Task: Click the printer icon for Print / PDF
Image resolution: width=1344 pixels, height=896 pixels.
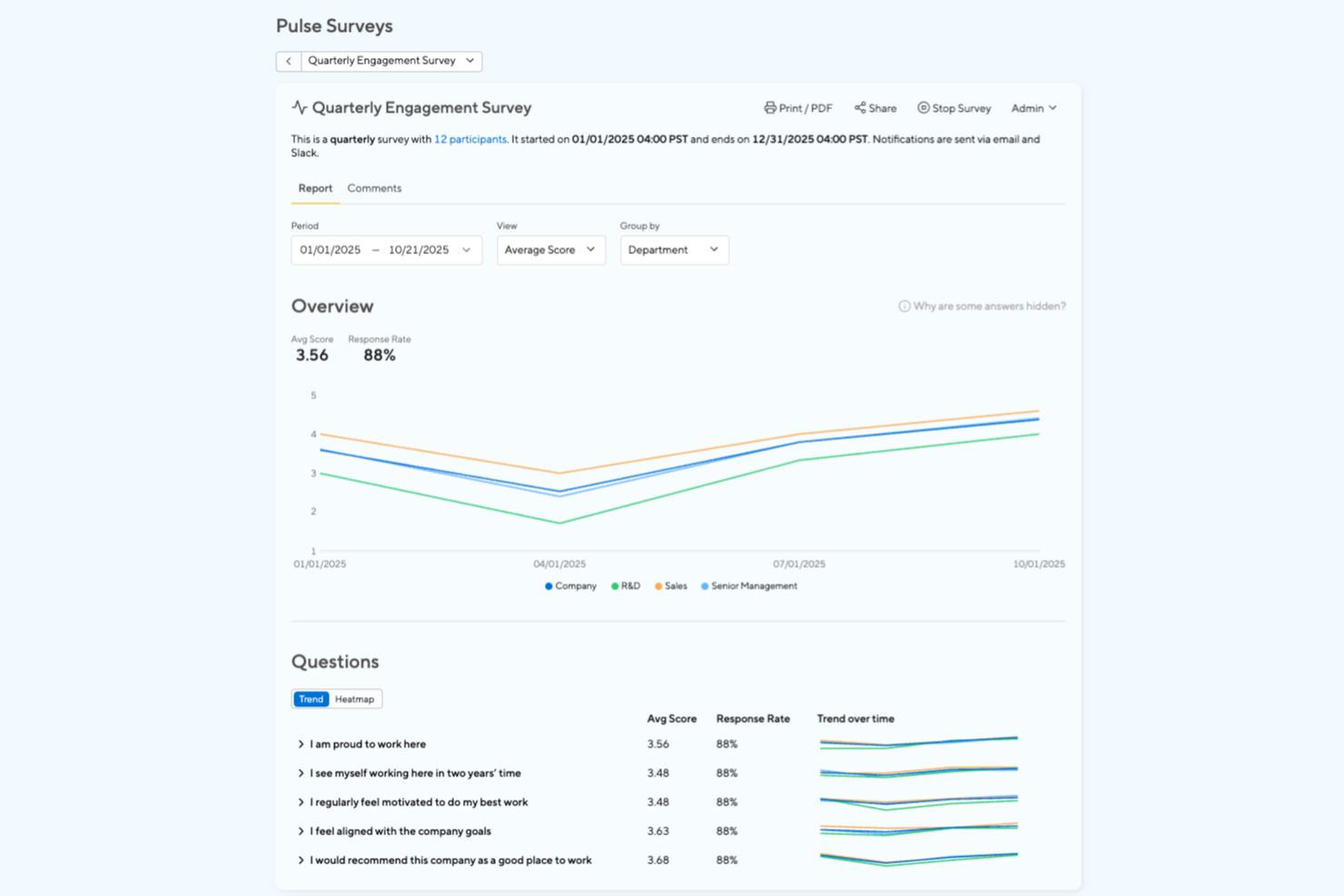Action: tap(770, 108)
